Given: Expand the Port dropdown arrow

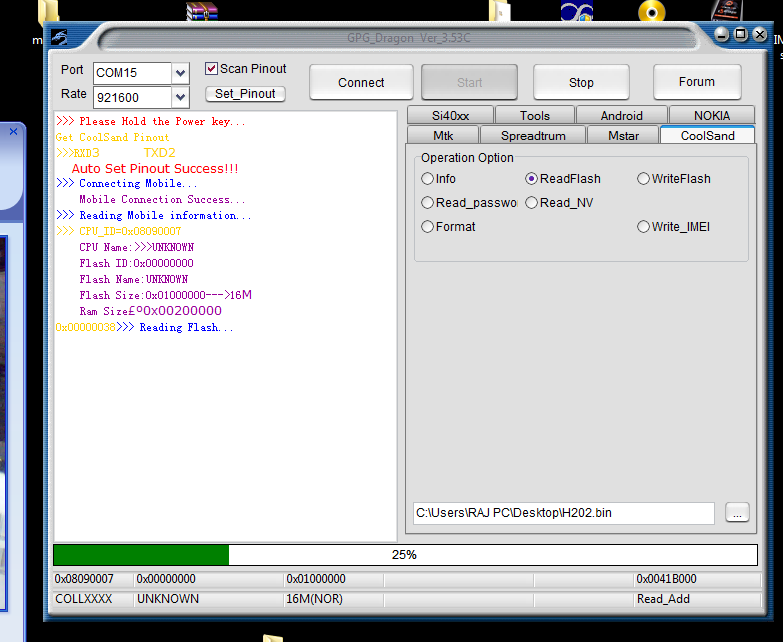Looking at the screenshot, I should click(x=180, y=73).
